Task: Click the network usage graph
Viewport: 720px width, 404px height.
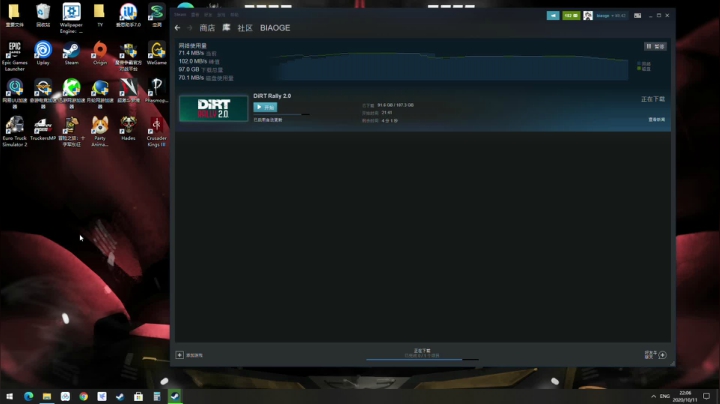Action: (449, 67)
